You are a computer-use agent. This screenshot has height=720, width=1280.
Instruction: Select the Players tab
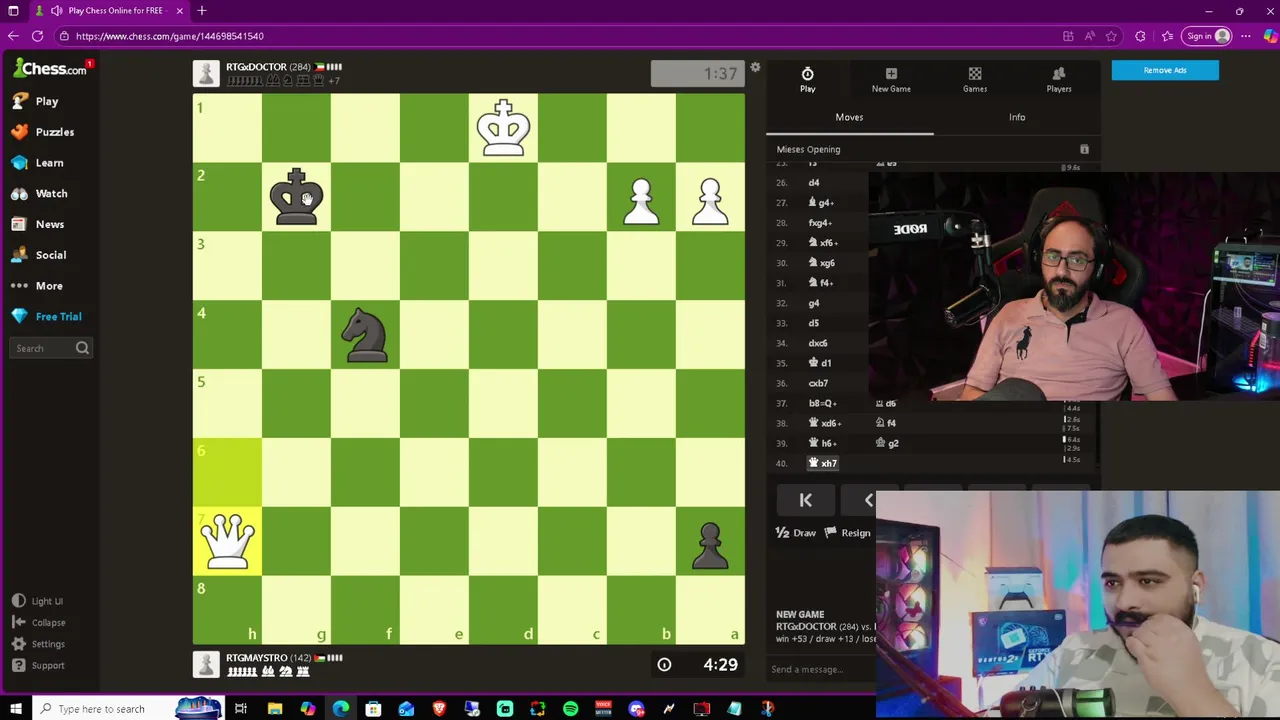tap(1059, 80)
